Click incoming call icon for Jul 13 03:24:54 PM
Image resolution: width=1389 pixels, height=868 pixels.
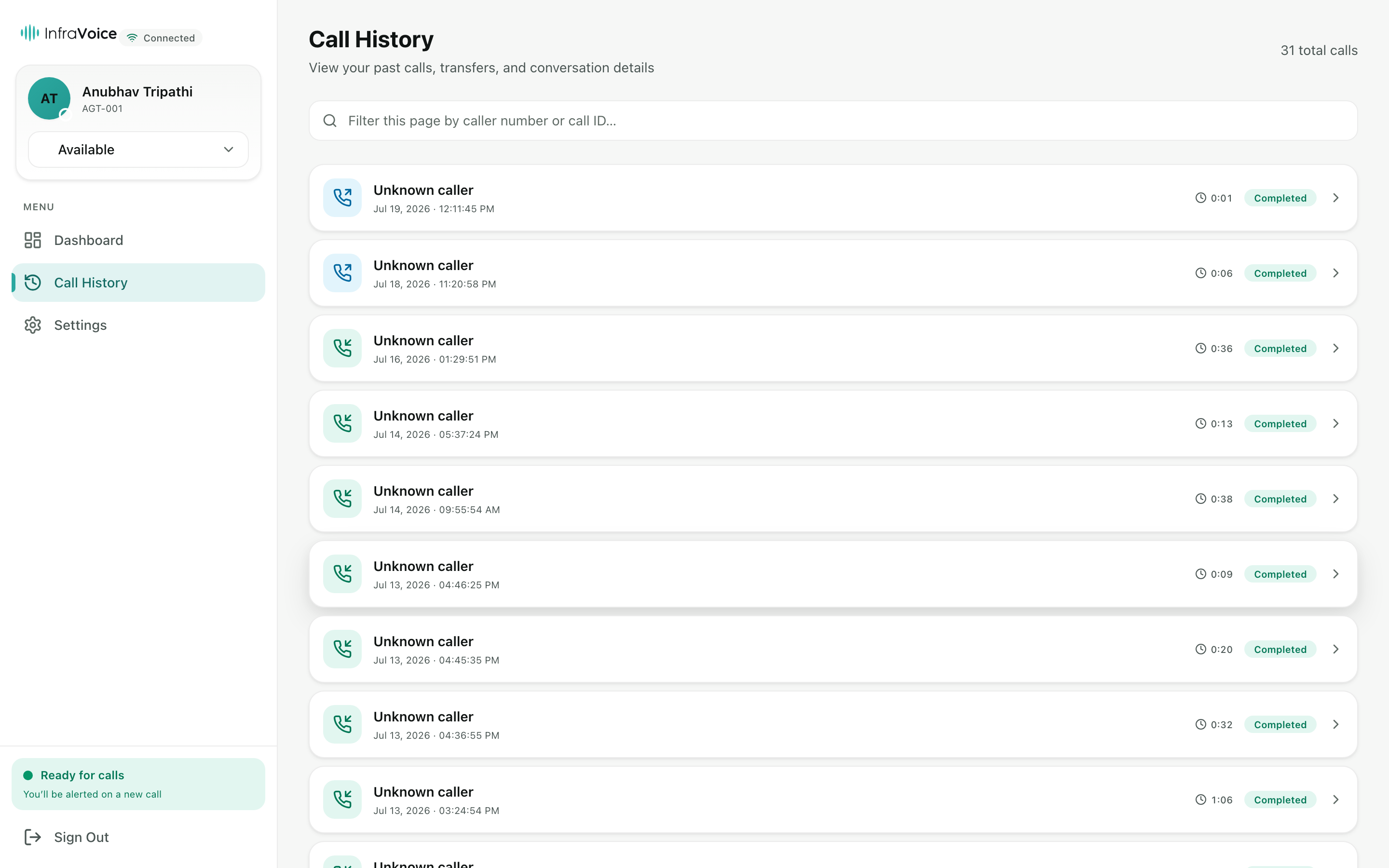(342, 799)
